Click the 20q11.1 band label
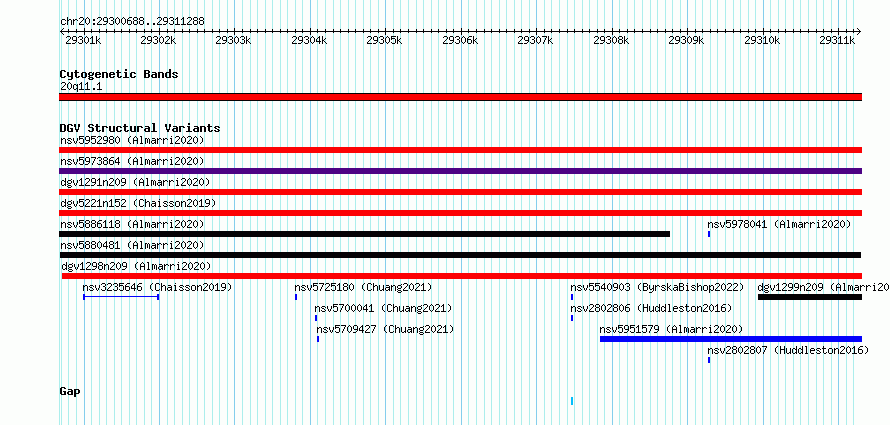This screenshot has width=890, height=425. pyautogui.click(x=81, y=87)
